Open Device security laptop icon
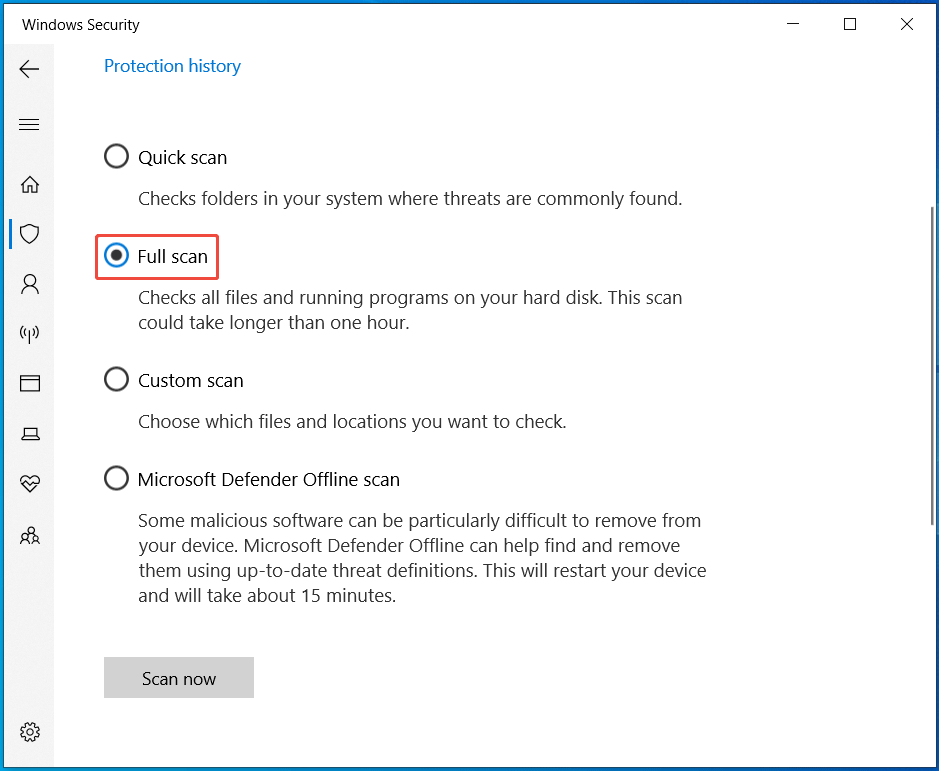 click(x=30, y=433)
